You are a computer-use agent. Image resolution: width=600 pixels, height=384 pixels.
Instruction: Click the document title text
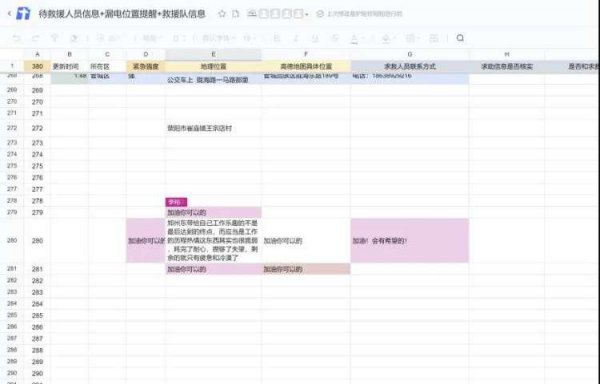coord(122,14)
